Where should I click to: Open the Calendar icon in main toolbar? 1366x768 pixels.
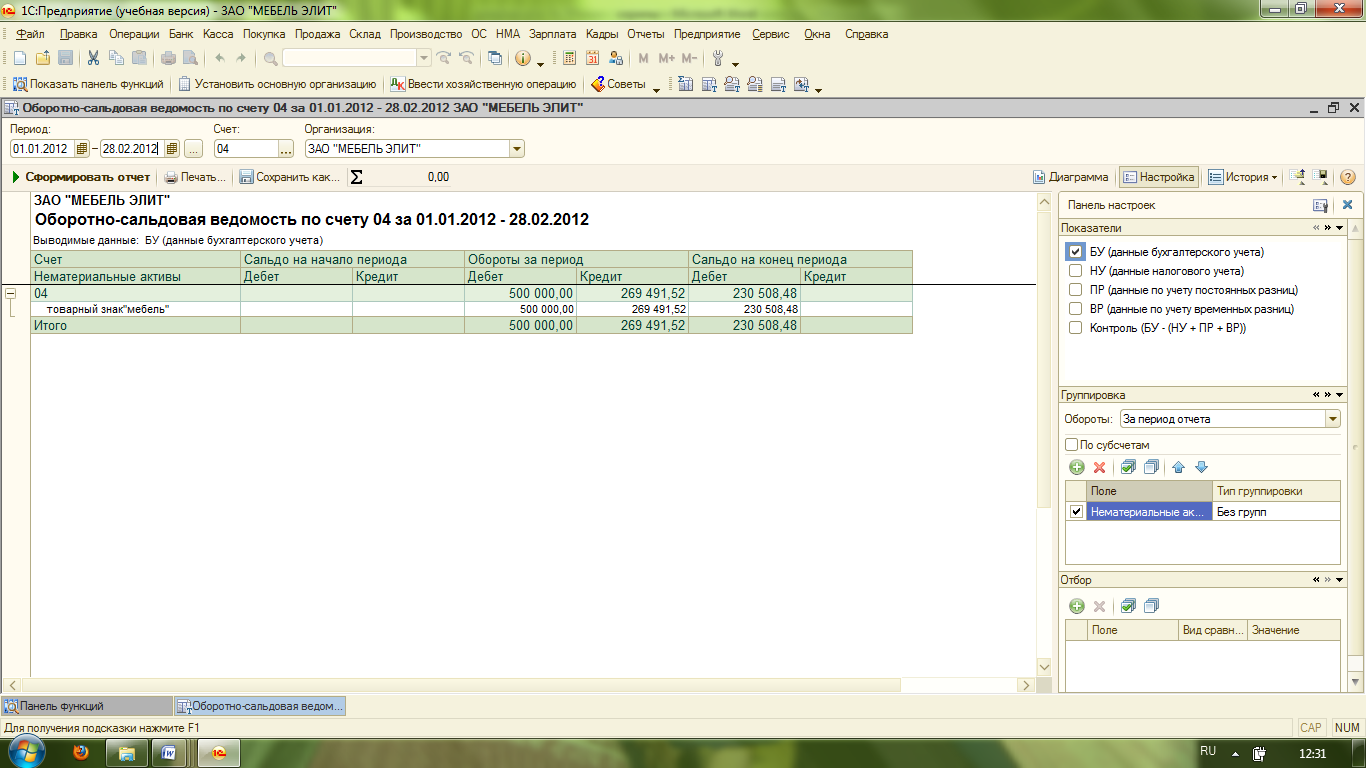(593, 58)
